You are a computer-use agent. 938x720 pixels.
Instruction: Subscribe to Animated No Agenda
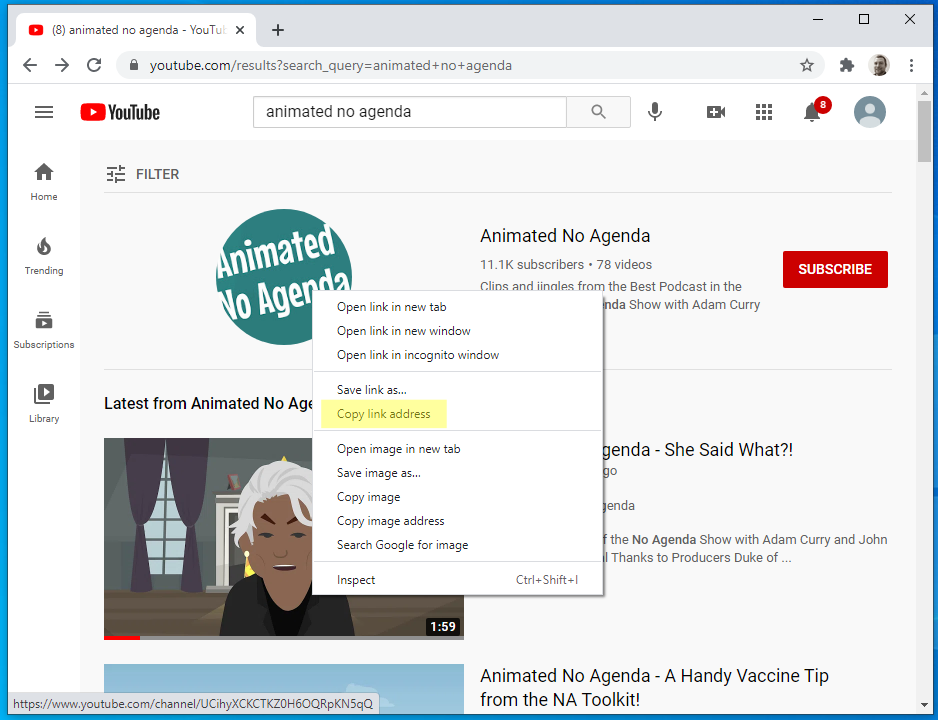tap(835, 269)
